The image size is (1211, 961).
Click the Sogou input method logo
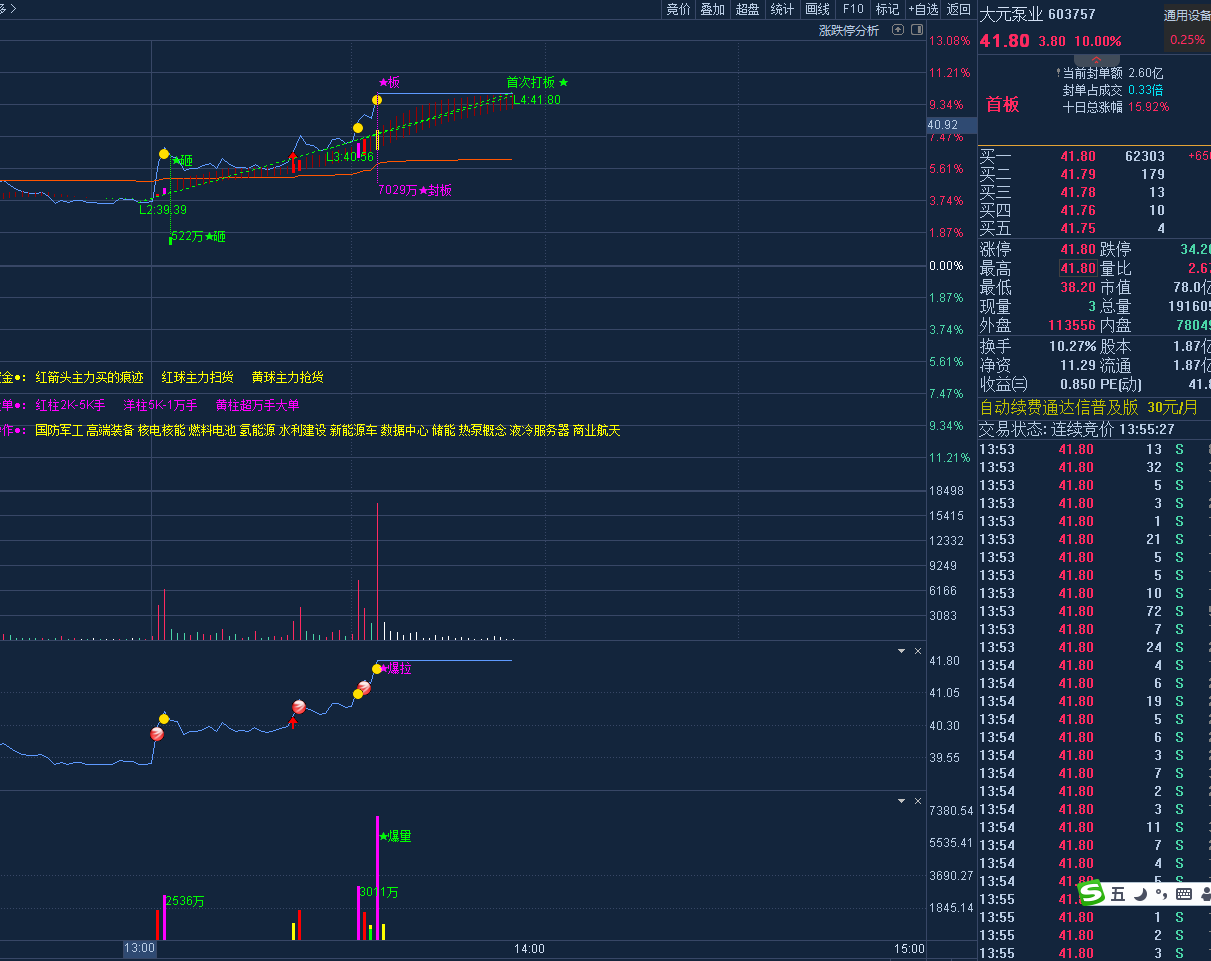[x=1092, y=893]
